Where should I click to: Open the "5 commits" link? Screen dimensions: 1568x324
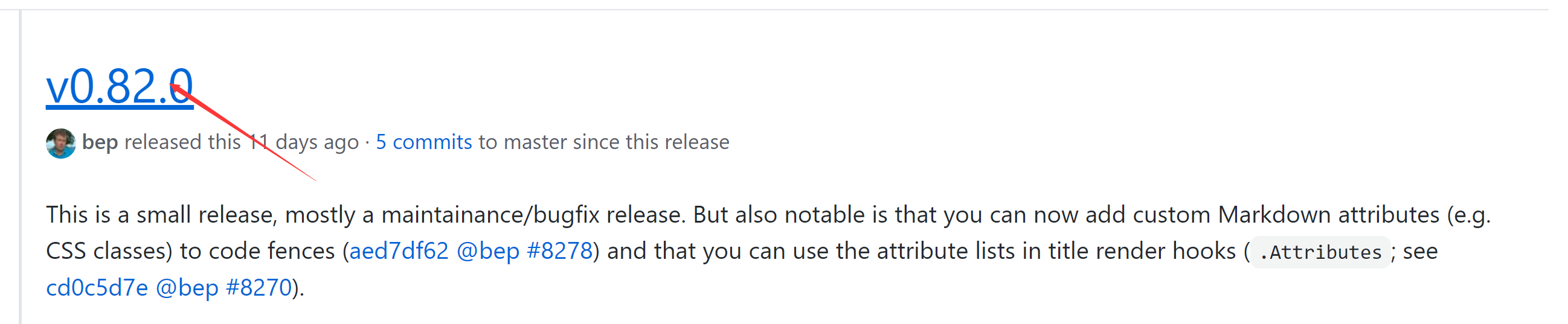pos(423,142)
